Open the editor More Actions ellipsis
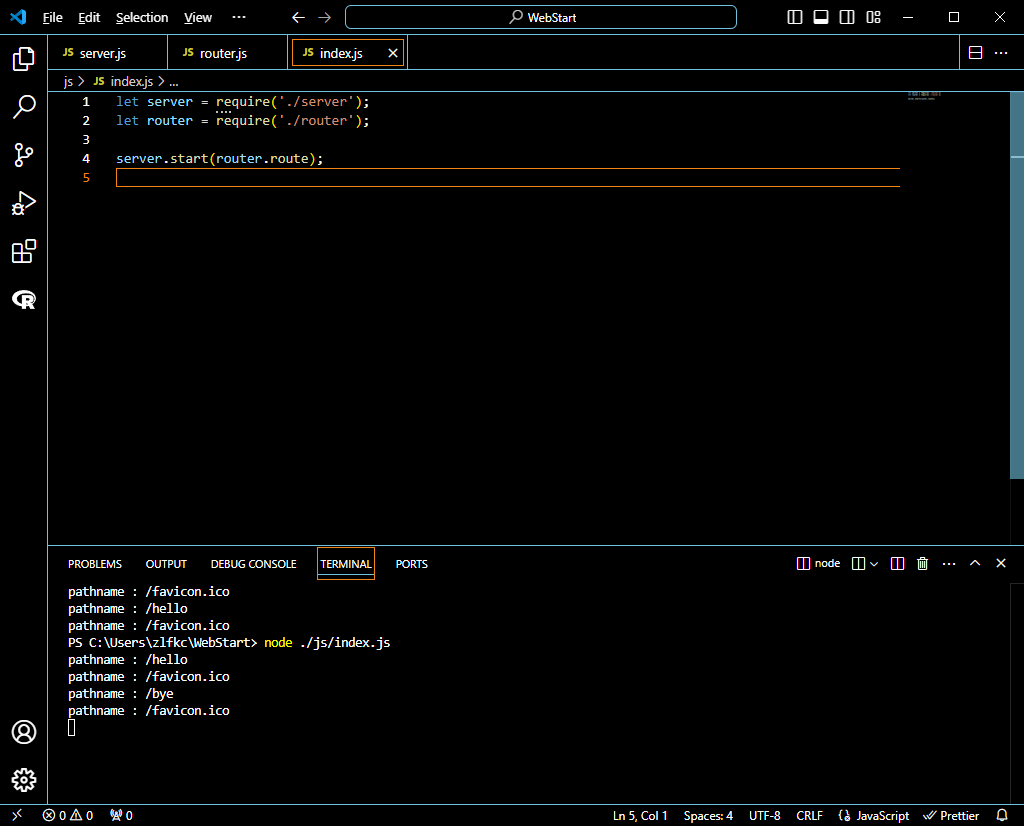The width and height of the screenshot is (1024, 826). (x=1000, y=53)
